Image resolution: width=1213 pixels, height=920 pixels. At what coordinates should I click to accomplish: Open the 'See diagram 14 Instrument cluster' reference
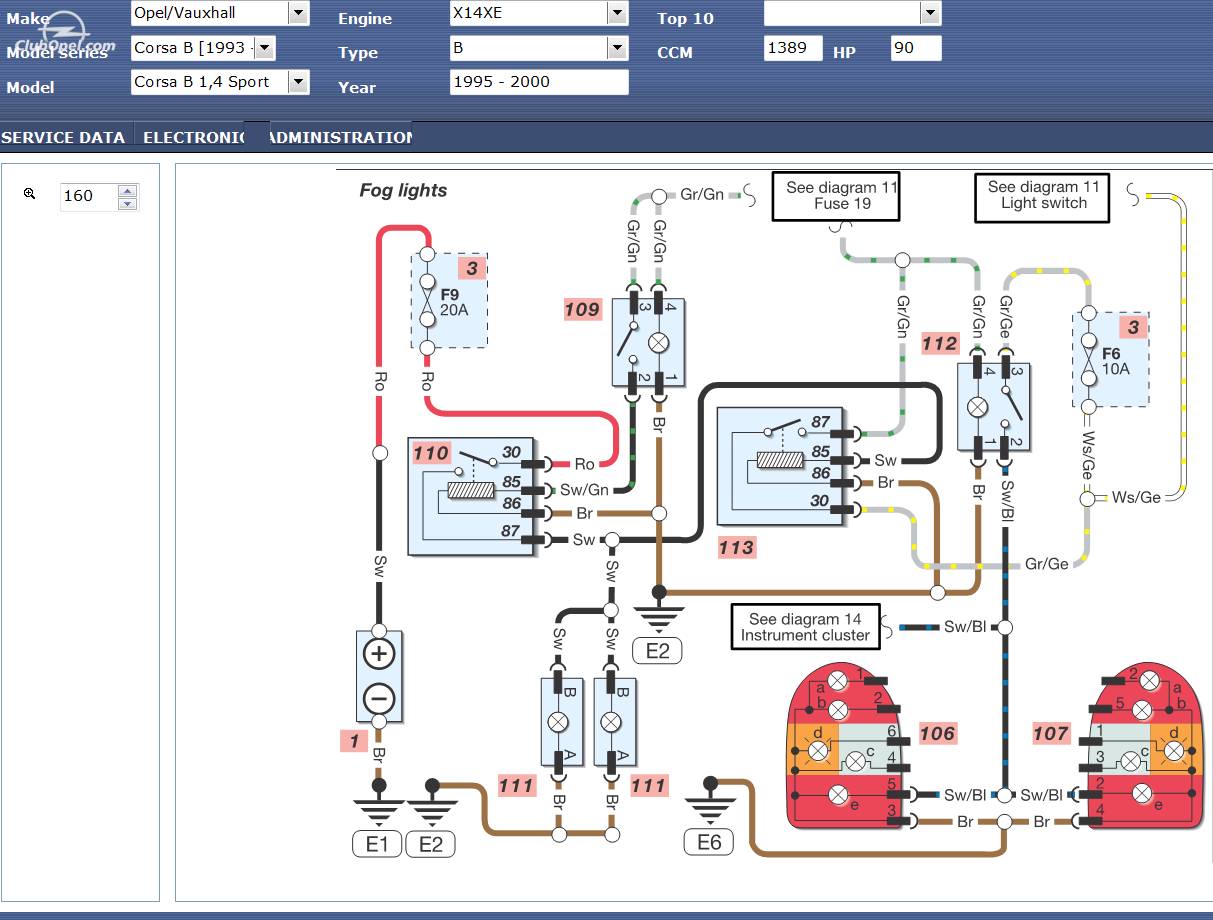(805, 627)
